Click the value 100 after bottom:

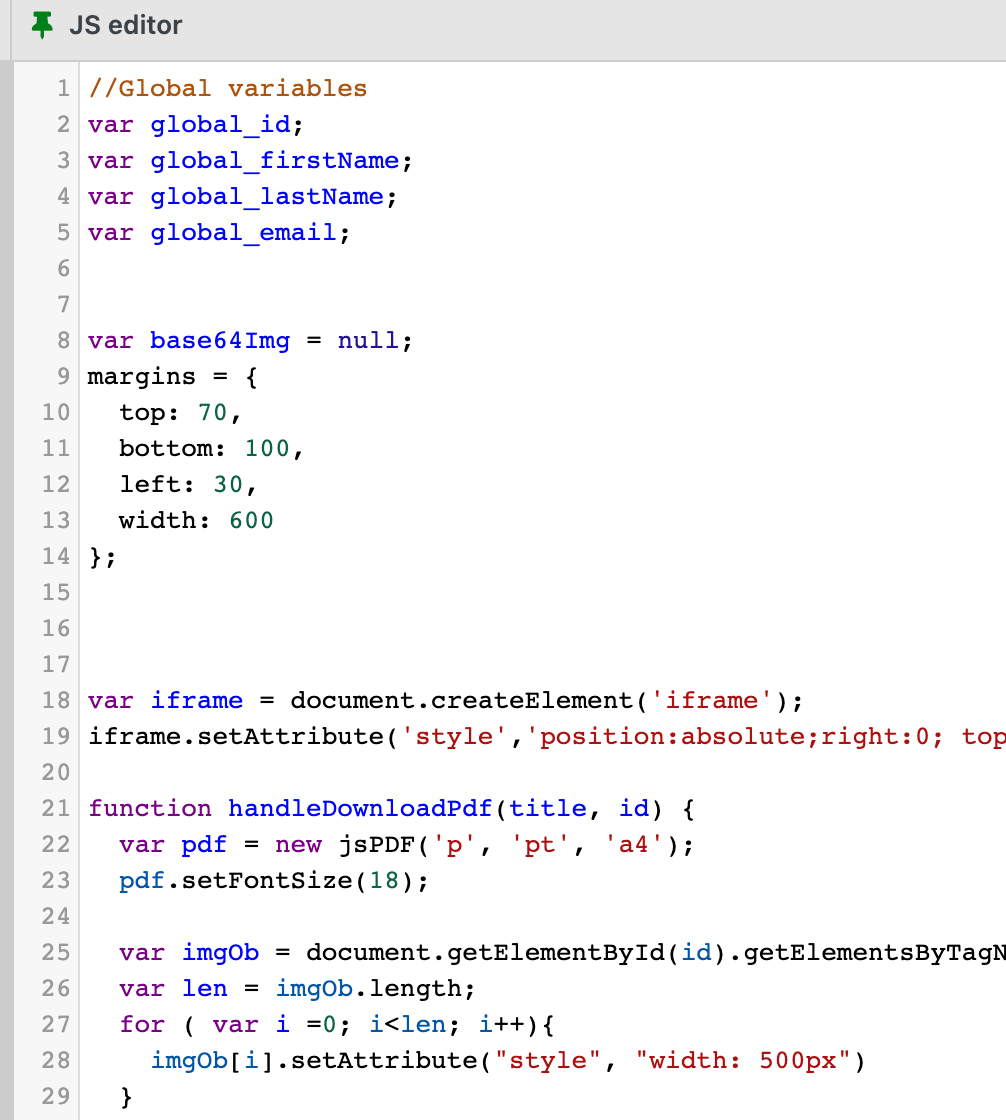267,449
